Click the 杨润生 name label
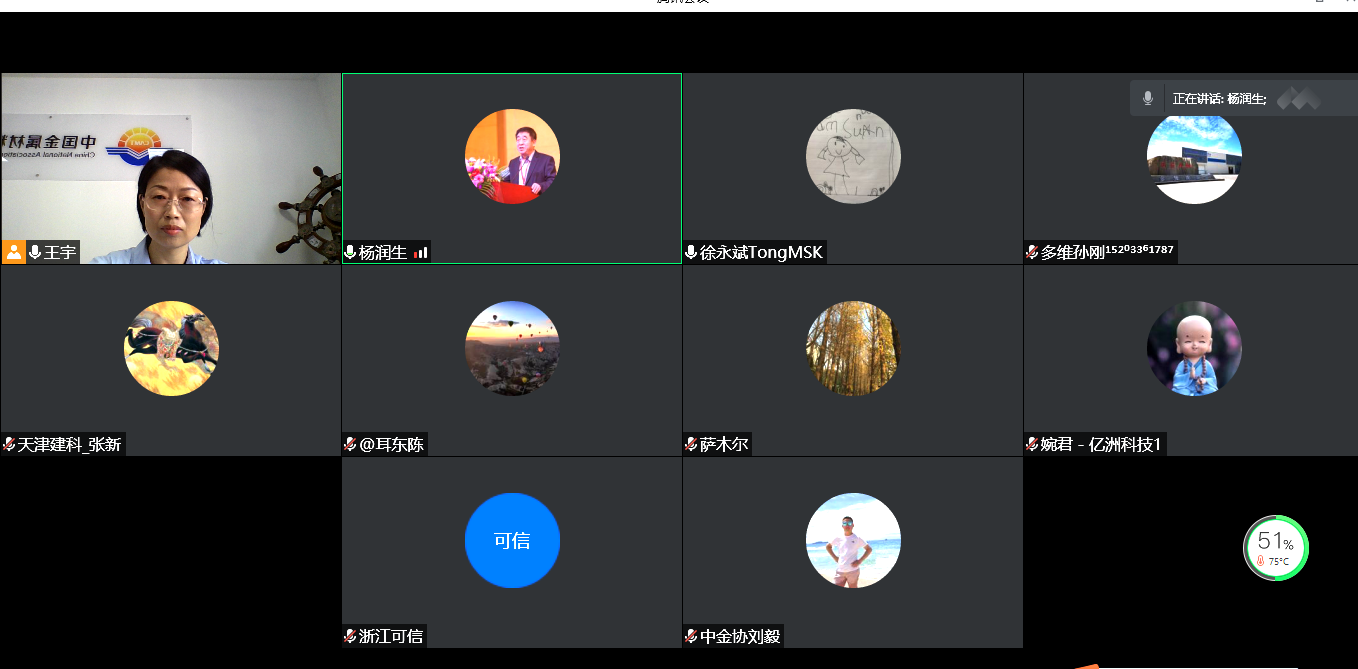 (x=385, y=252)
